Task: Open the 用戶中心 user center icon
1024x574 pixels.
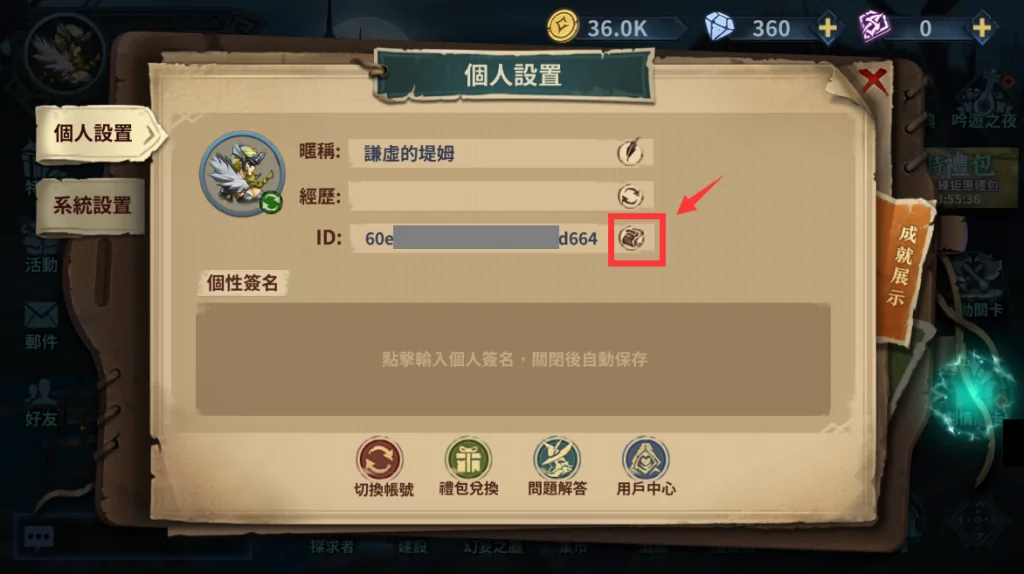Action: pos(646,466)
